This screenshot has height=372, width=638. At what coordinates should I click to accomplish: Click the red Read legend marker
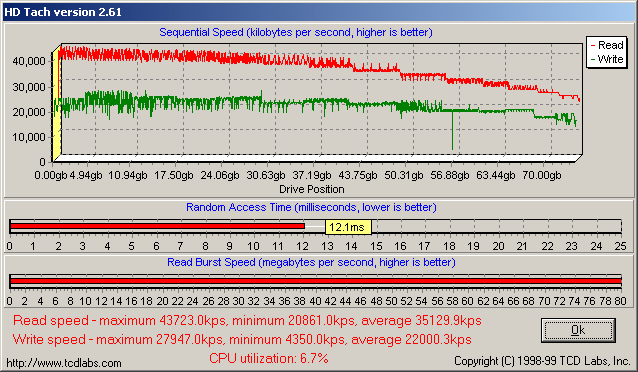click(593, 45)
